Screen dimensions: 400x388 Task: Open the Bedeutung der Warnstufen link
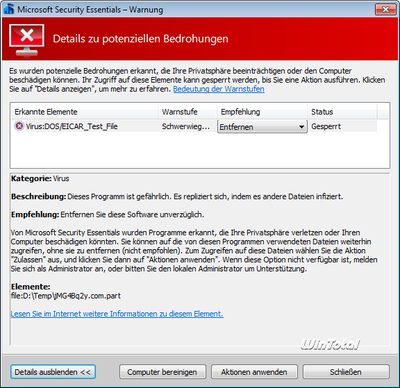pyautogui.click(x=219, y=89)
